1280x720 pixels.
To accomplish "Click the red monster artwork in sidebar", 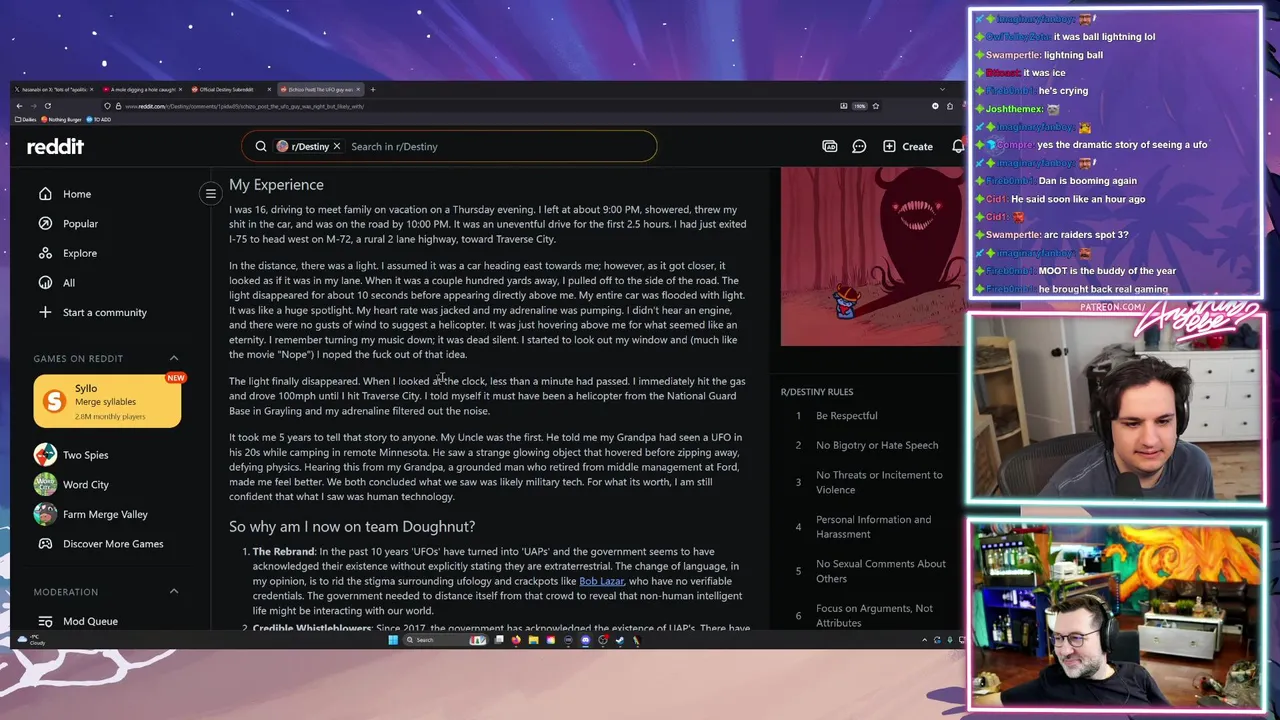I will coord(872,256).
